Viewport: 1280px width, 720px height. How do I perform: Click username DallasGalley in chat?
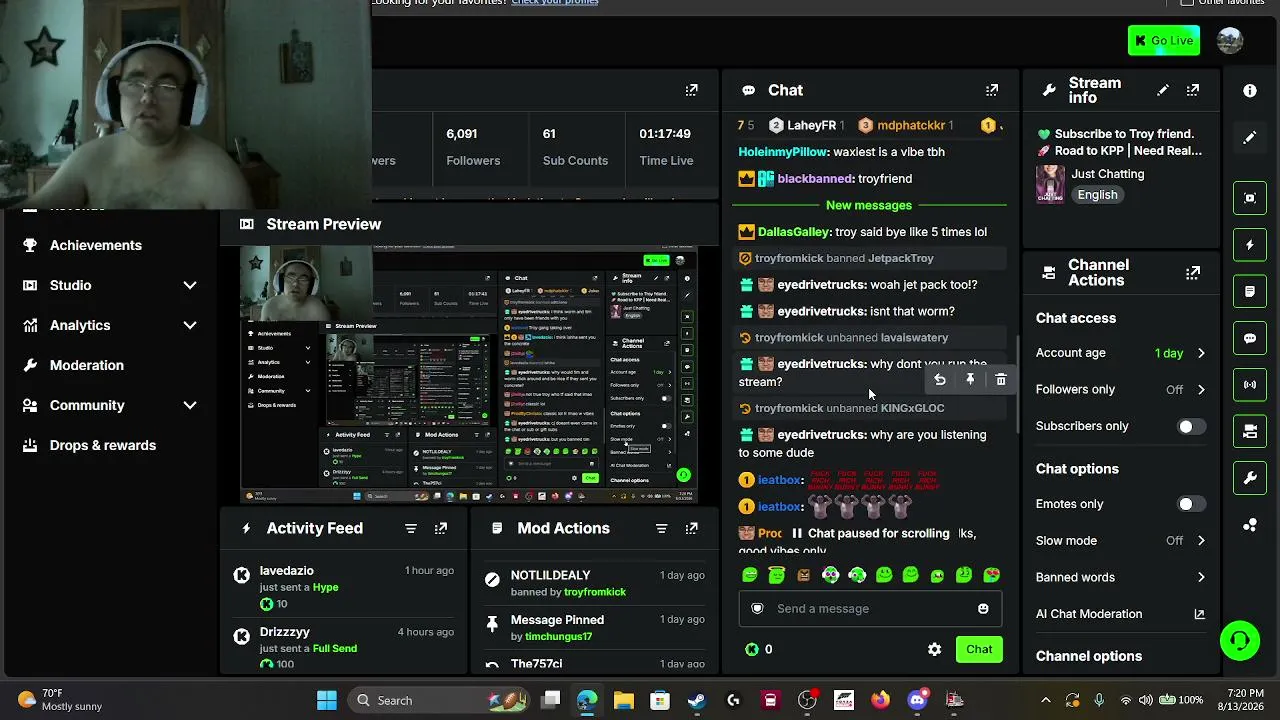point(794,232)
